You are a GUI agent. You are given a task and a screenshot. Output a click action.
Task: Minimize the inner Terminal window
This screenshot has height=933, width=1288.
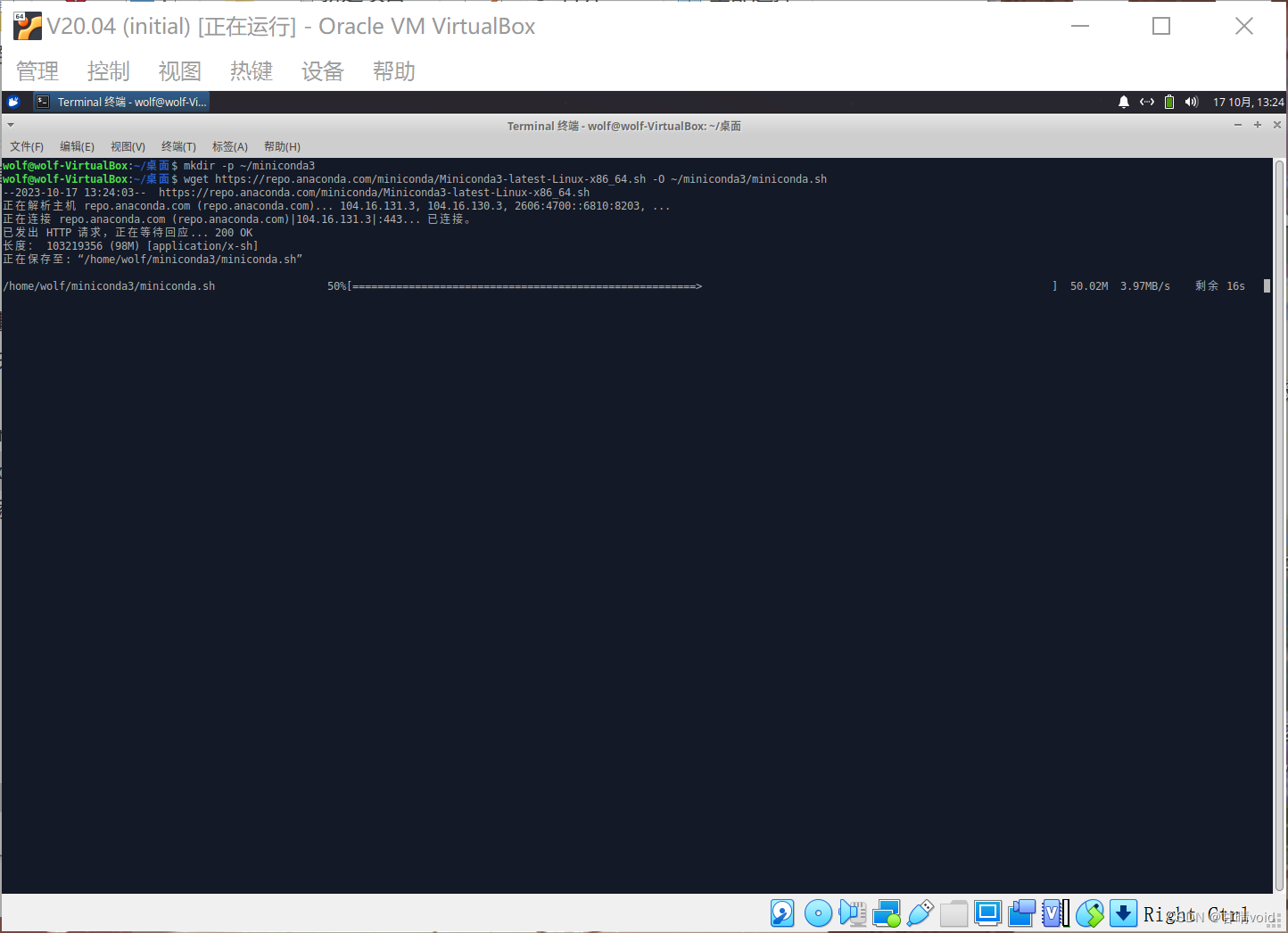click(1238, 125)
